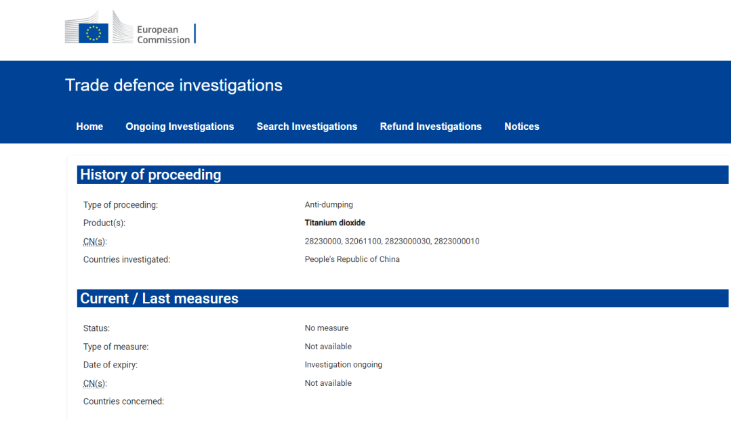
Task: Select the History of proceeding heading
Action: coord(151,175)
